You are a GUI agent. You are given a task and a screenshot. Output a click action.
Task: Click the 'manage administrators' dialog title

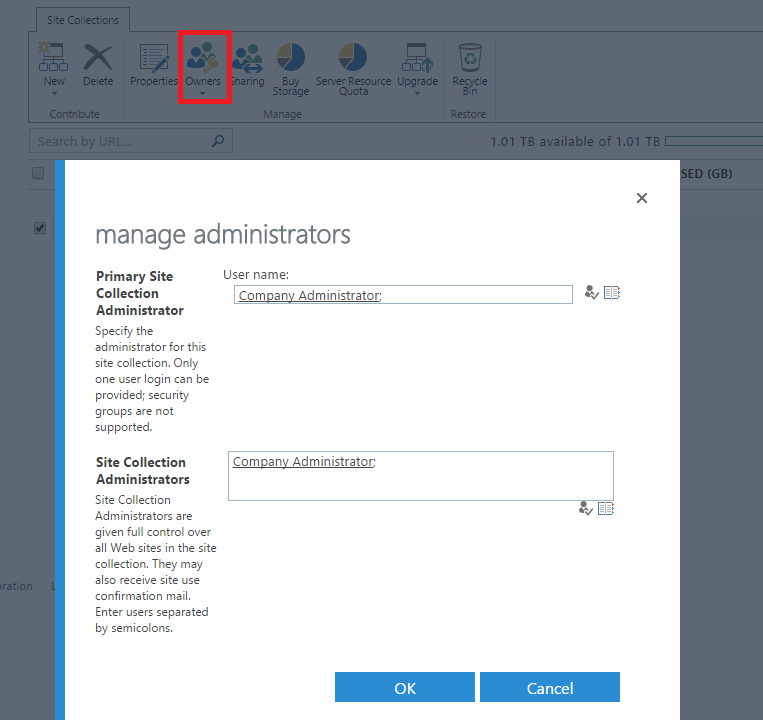tap(223, 235)
